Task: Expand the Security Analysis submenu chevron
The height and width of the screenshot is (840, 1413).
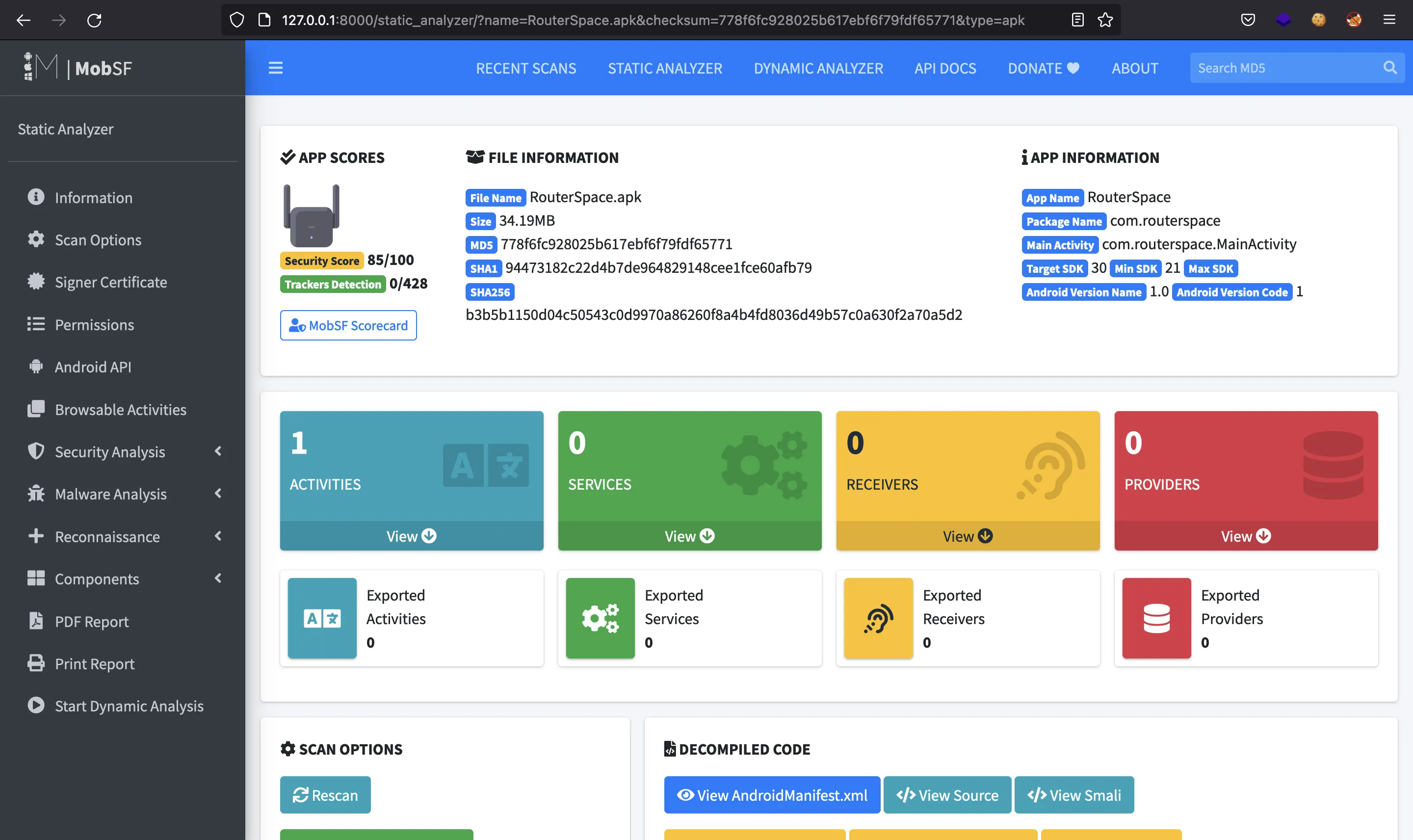Action: 218,451
